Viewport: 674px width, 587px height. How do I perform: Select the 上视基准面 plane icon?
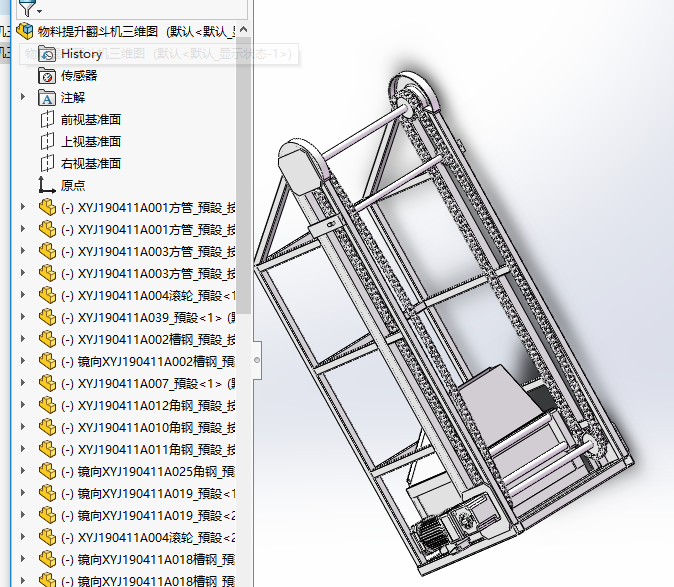[x=47, y=141]
